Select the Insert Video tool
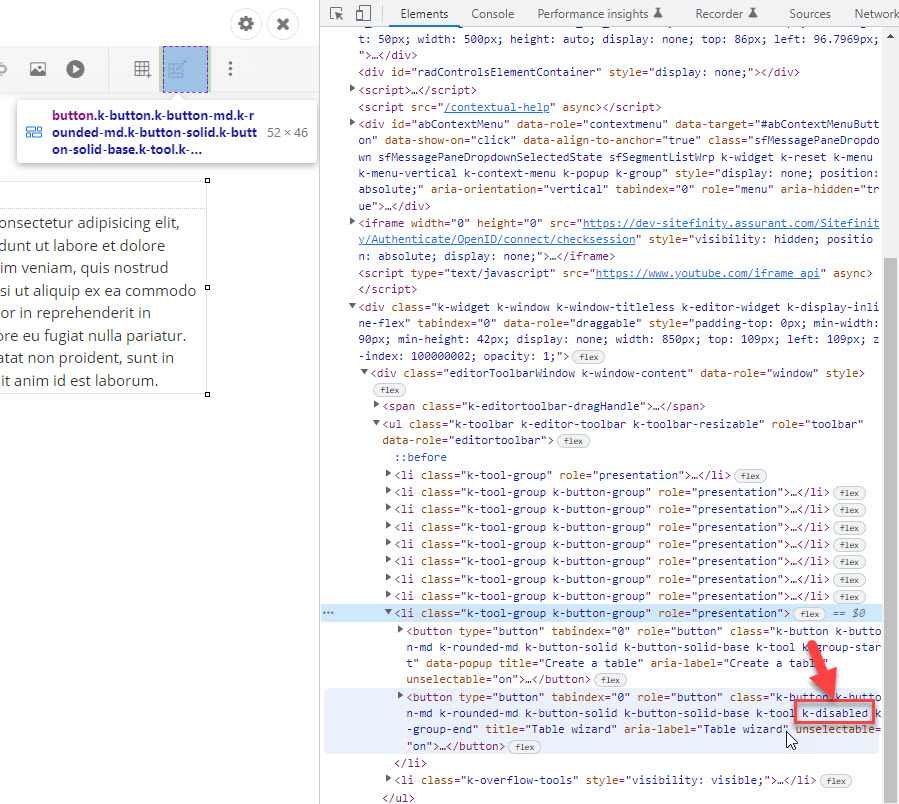899x804 pixels. coord(75,69)
